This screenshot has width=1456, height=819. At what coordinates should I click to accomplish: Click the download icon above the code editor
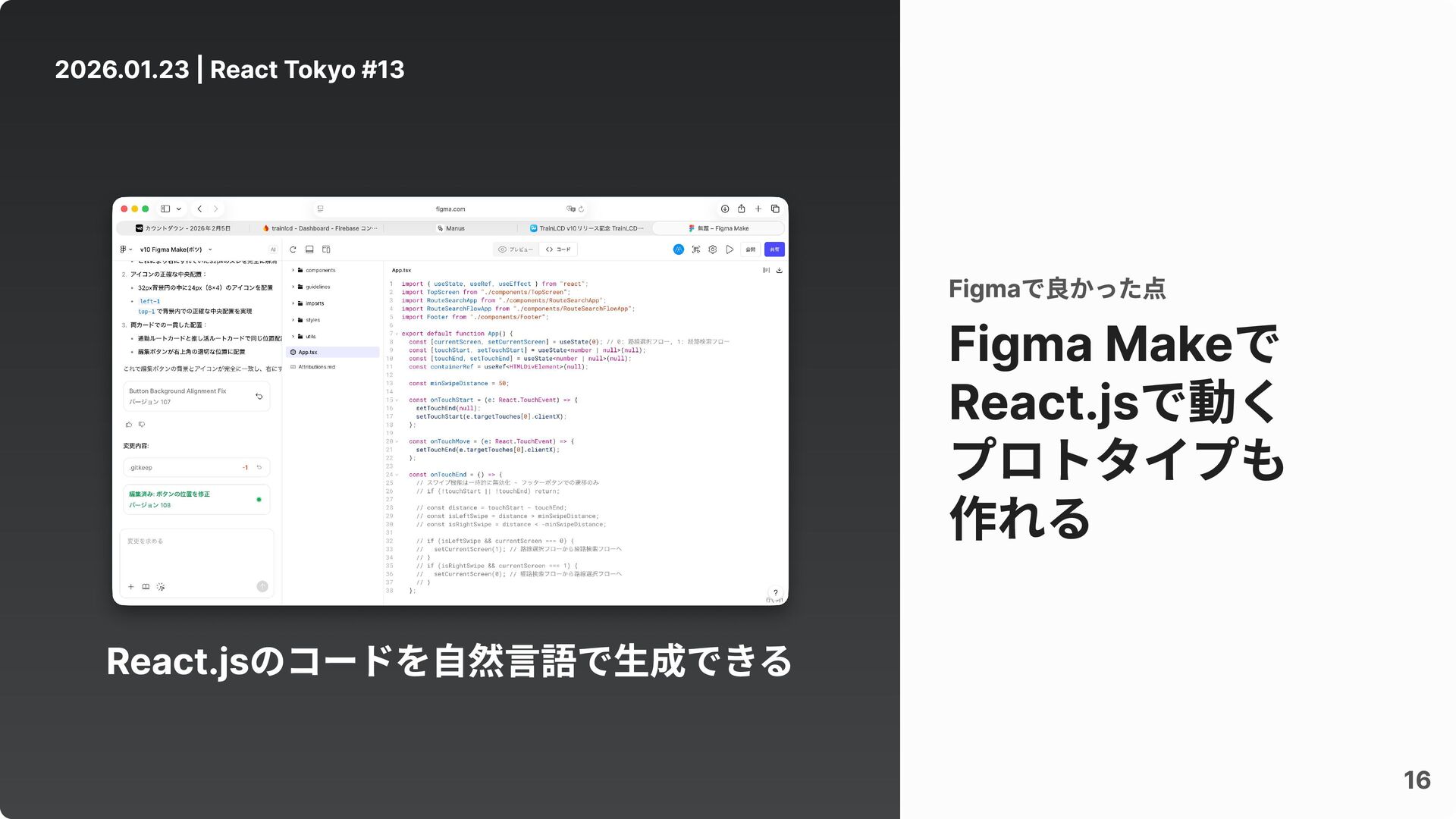780,270
